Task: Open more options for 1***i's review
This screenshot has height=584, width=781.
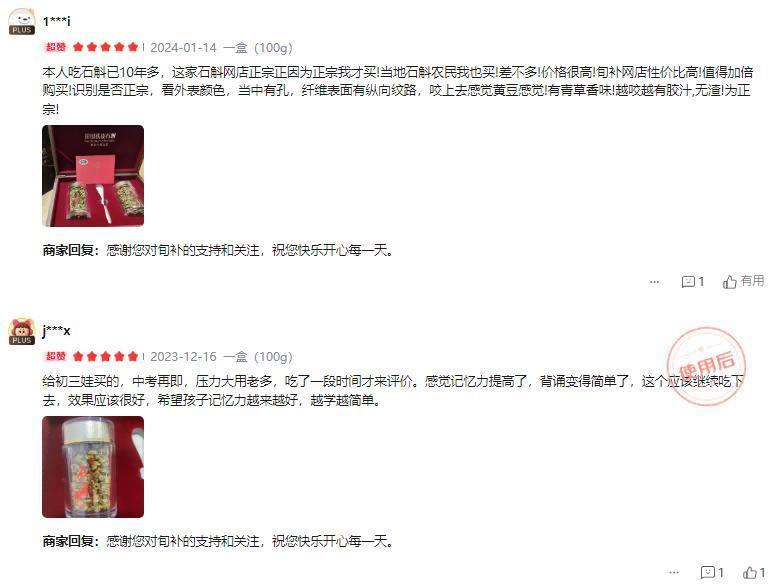Action: (x=654, y=282)
